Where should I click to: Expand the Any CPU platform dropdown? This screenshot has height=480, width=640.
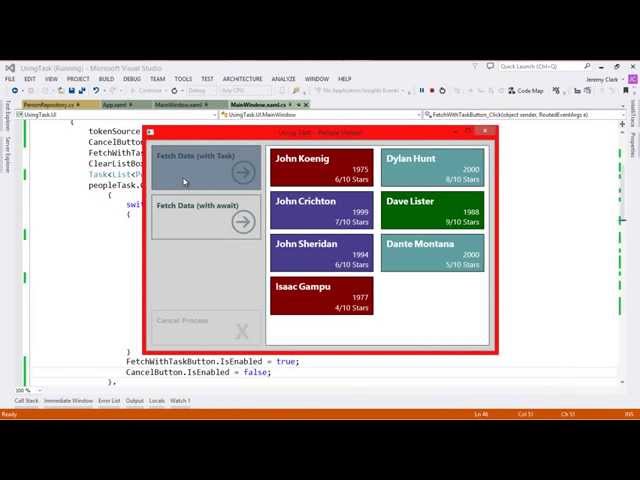point(245,91)
